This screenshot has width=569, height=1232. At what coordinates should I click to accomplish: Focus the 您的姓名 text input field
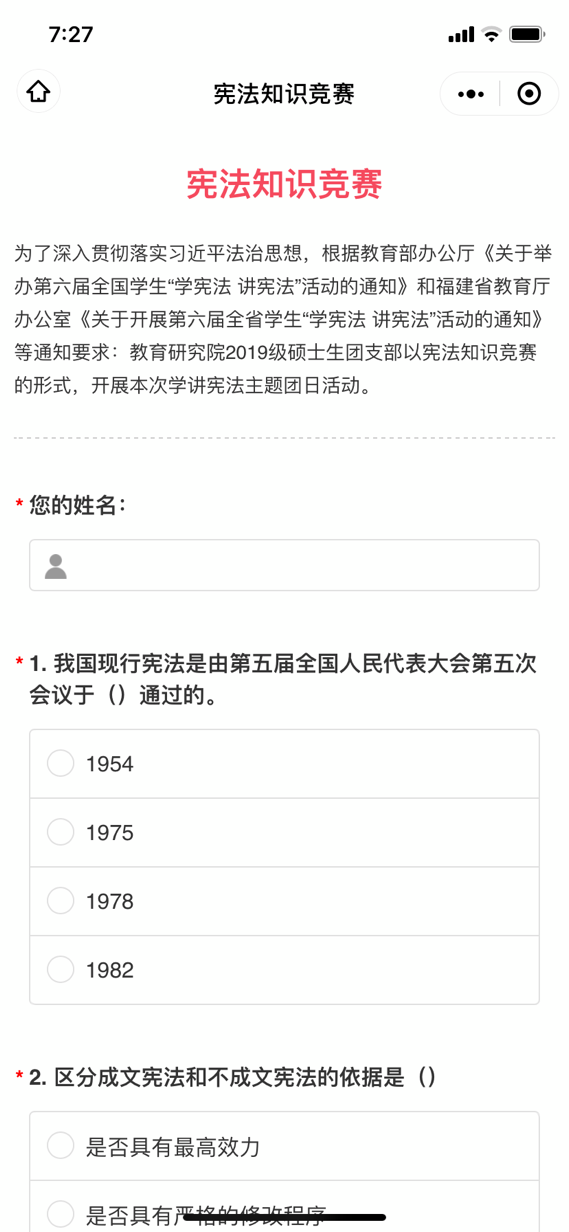click(x=284, y=565)
